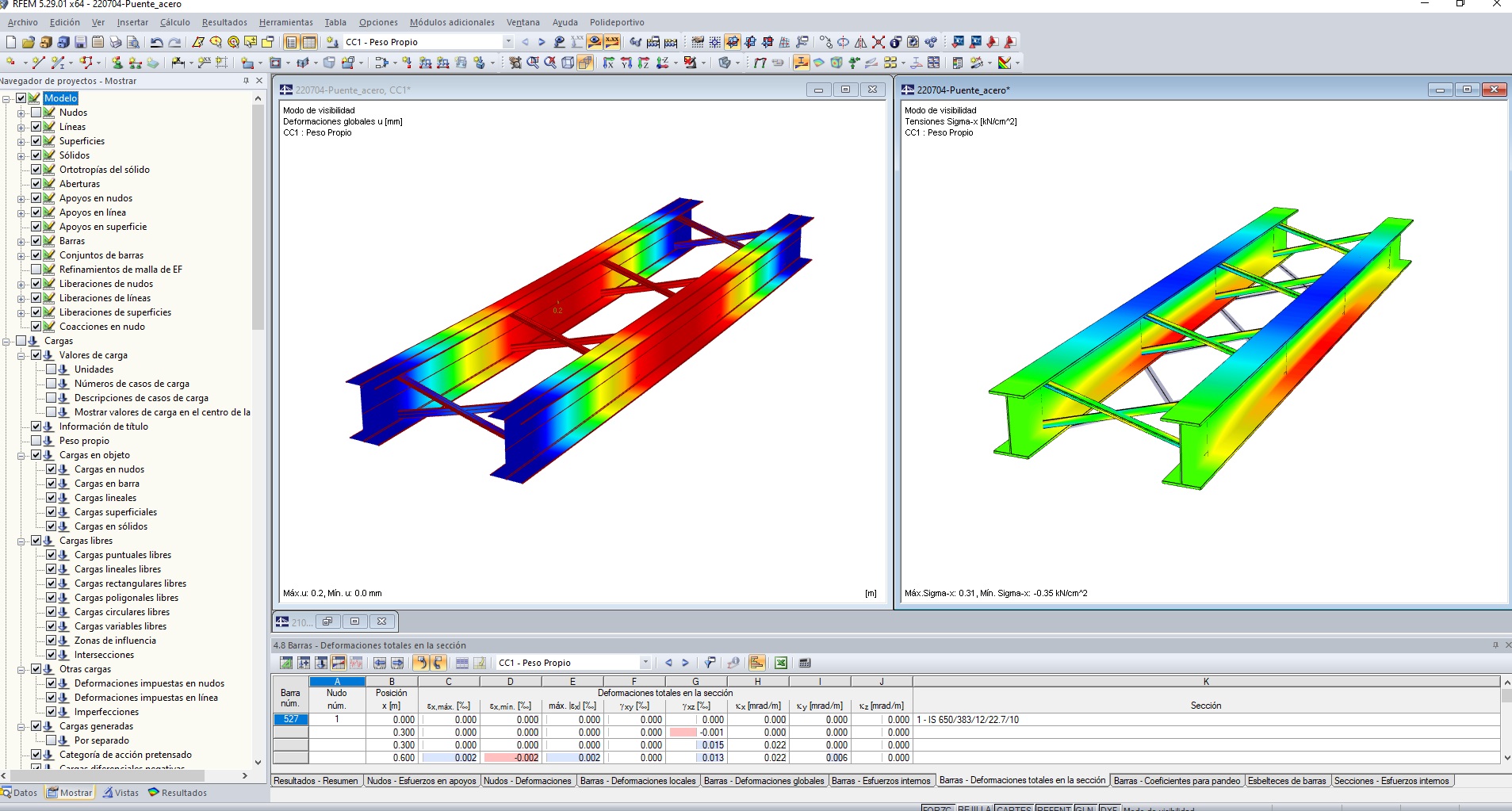Image resolution: width=1512 pixels, height=811 pixels.
Task: Switch to Vistas navigator tab
Action: [x=121, y=793]
